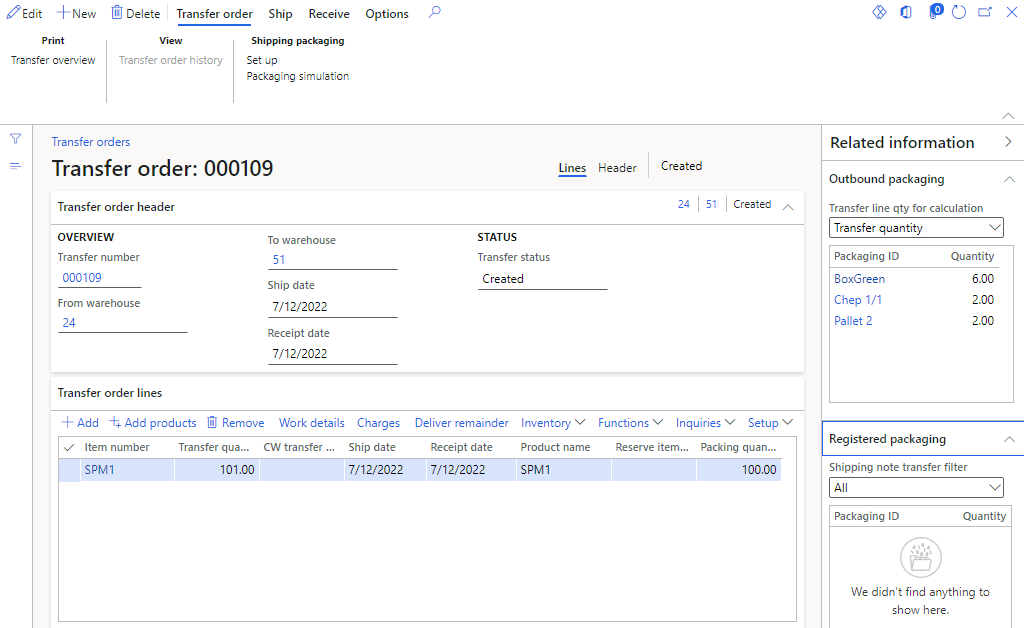Click the Refresh icon in the top bar

click(x=958, y=12)
